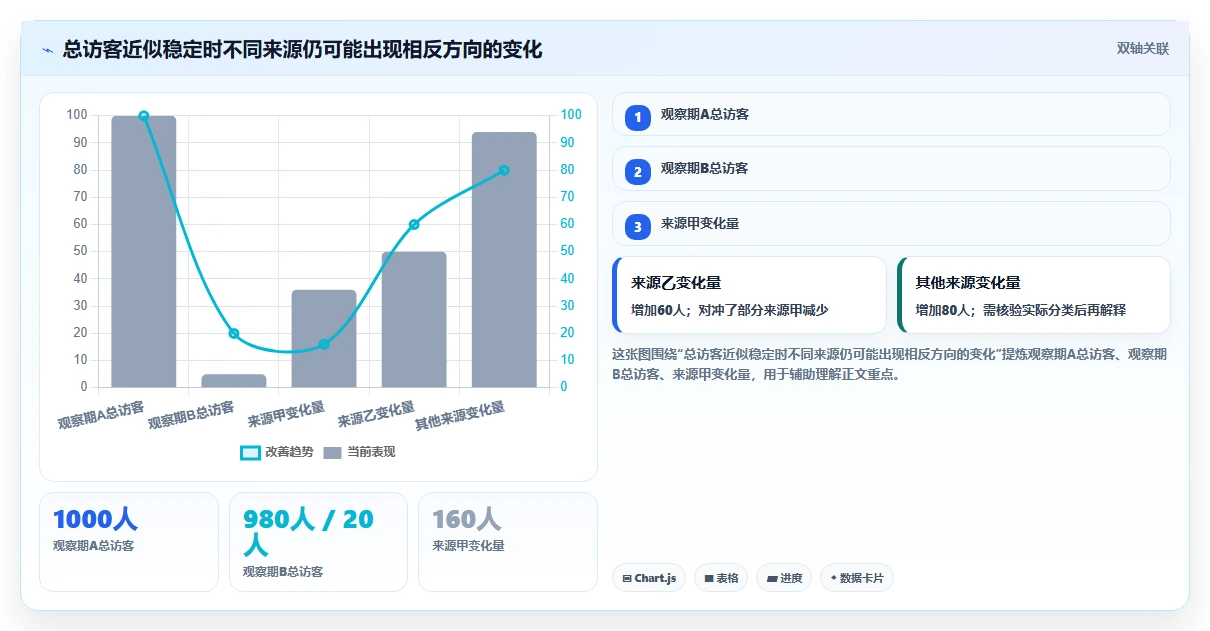This screenshot has width=1210, height=631.
Task: Click the gray 当前表现 legend swatch
Action: tap(333, 453)
